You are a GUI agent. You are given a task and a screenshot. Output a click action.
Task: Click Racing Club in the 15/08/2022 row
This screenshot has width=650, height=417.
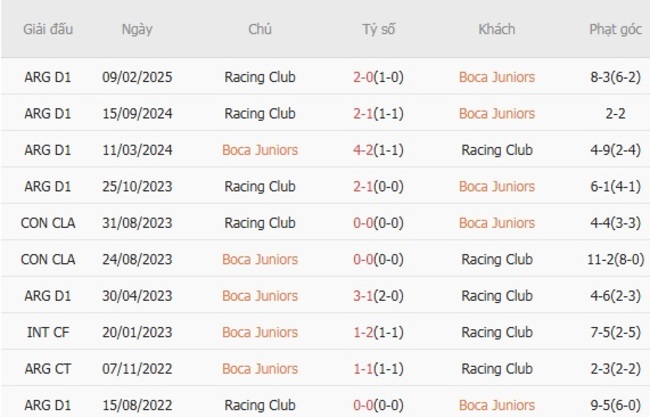[x=260, y=405]
